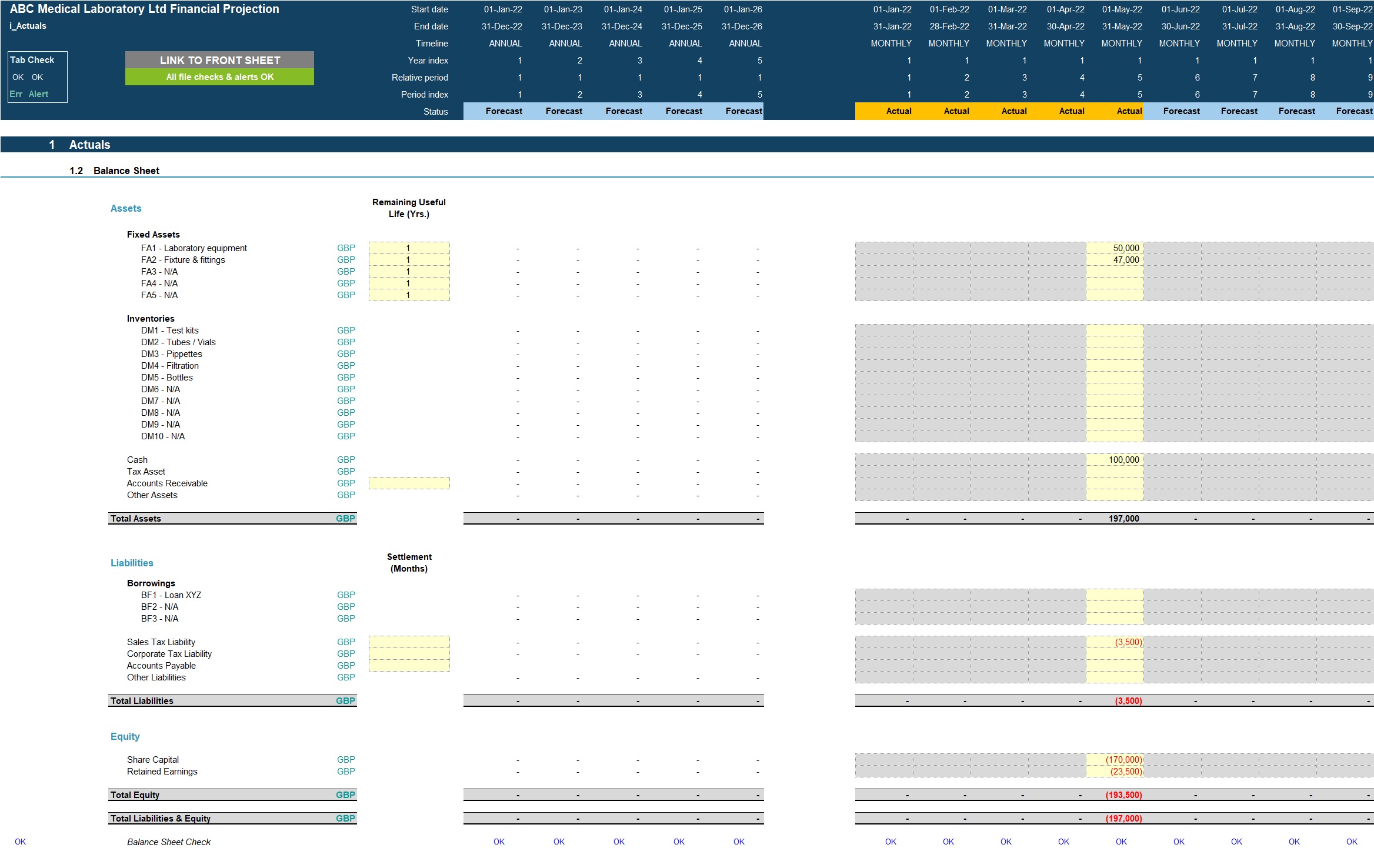Click the All file checks & alerts OK bar
Image resolution: width=1374 pixels, height=868 pixels.
(x=219, y=77)
